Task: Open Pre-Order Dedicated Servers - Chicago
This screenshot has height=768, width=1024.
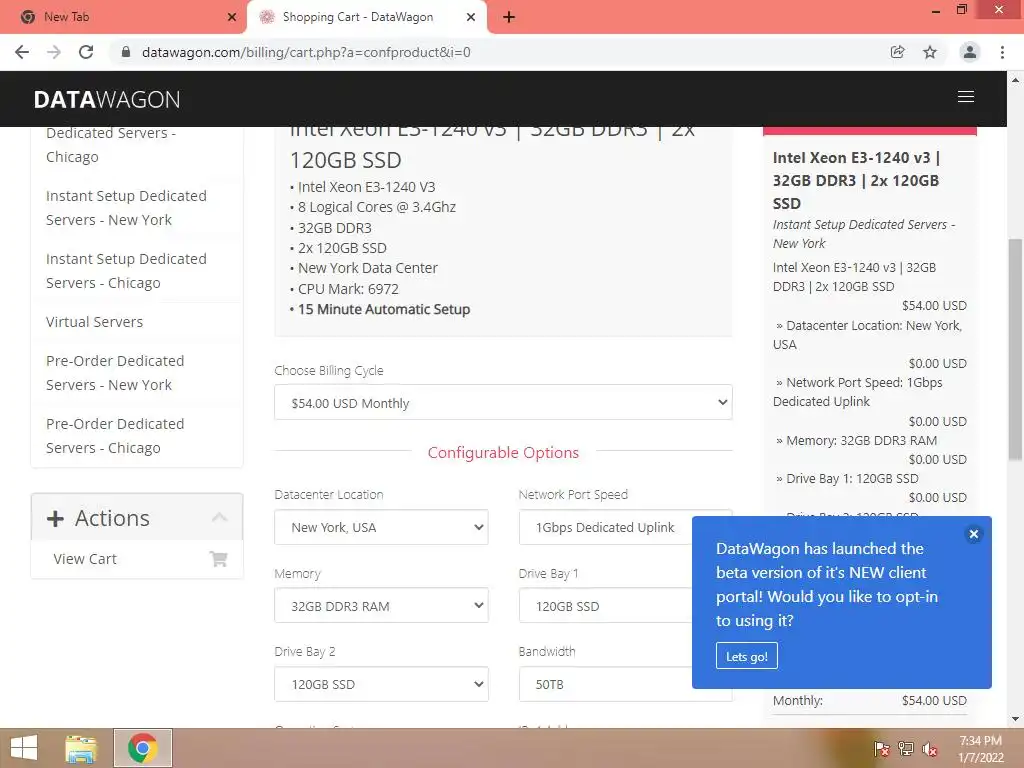Action: pyautogui.click(x=115, y=436)
